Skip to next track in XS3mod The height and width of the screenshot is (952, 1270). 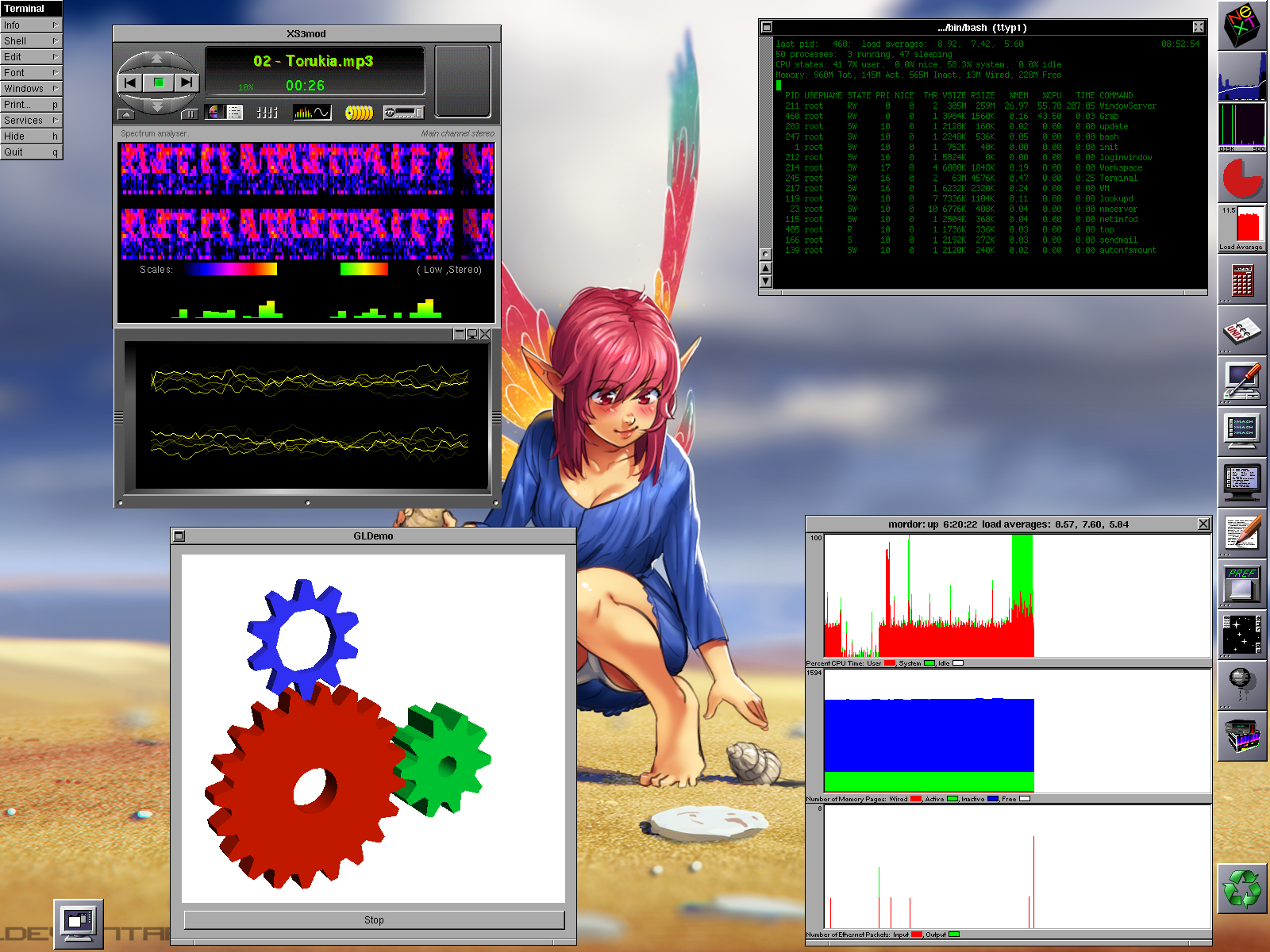pyautogui.click(x=187, y=83)
